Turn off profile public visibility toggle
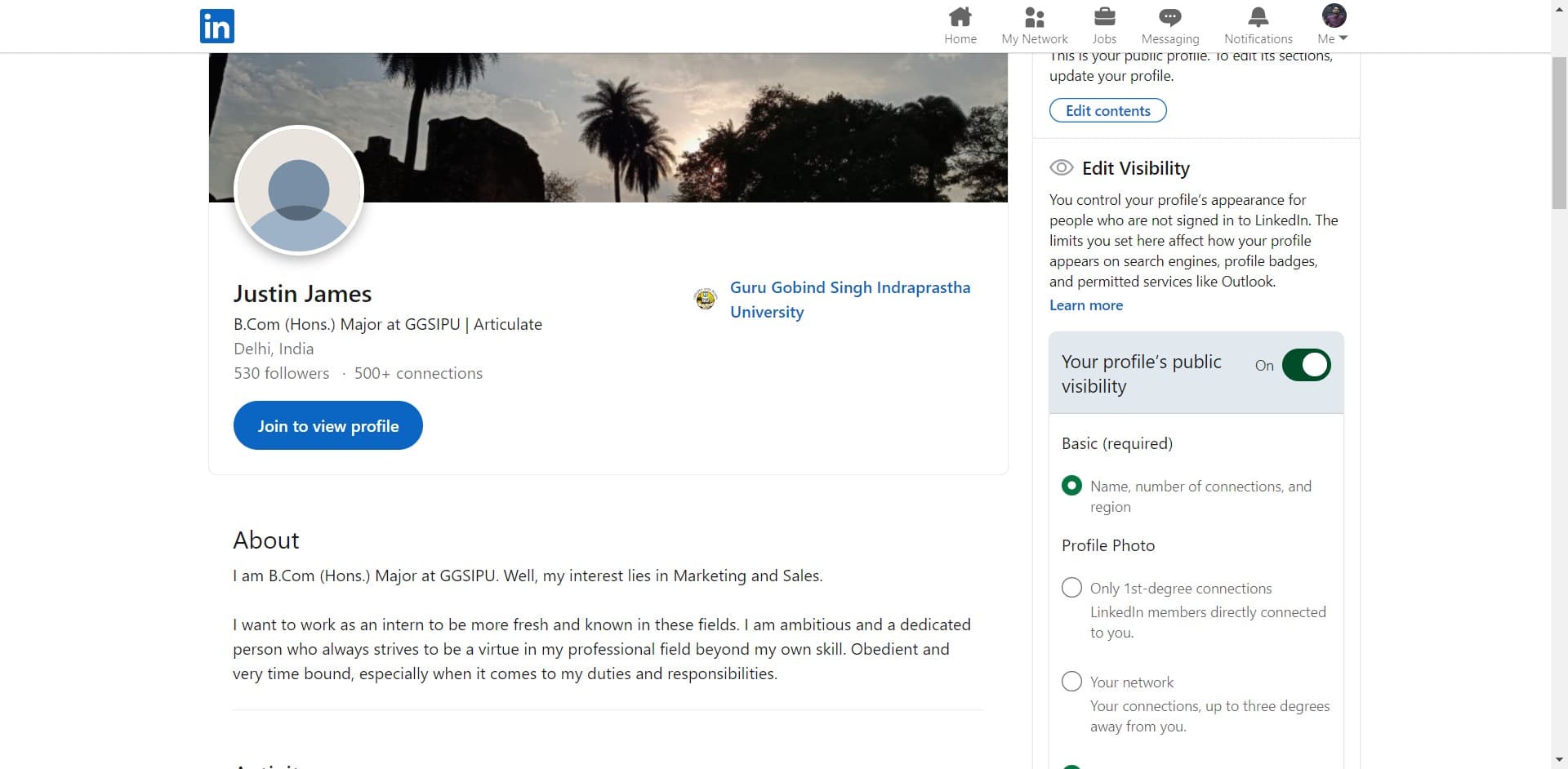 click(x=1305, y=365)
